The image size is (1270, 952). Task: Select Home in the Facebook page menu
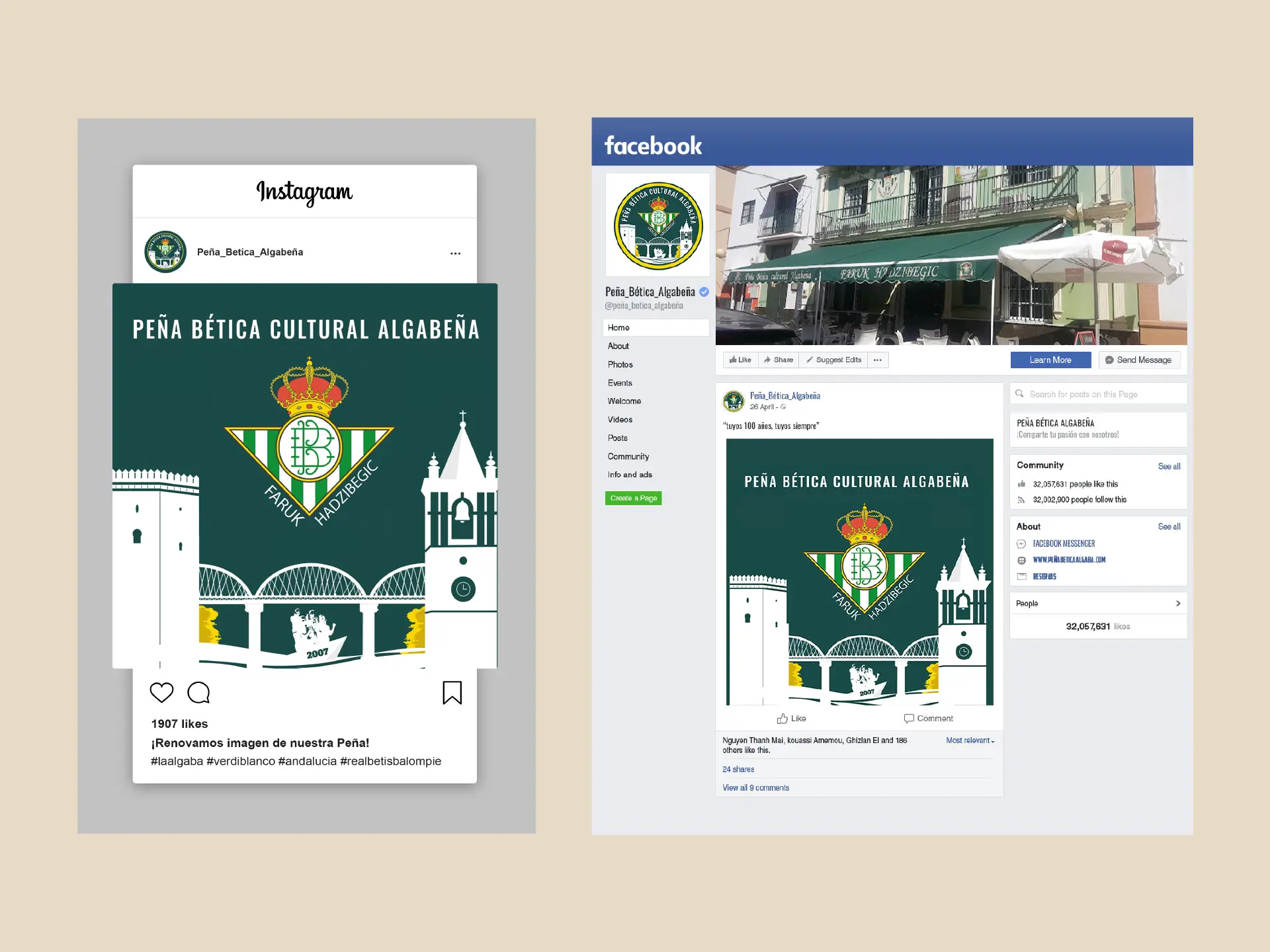[656, 327]
